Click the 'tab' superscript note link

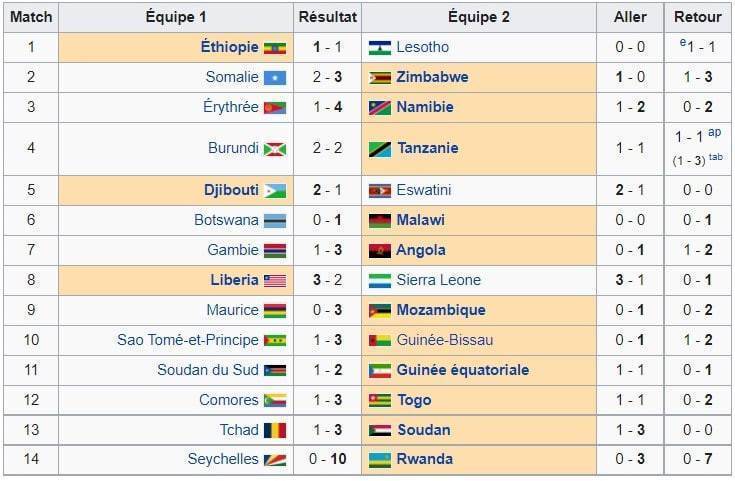715,157
